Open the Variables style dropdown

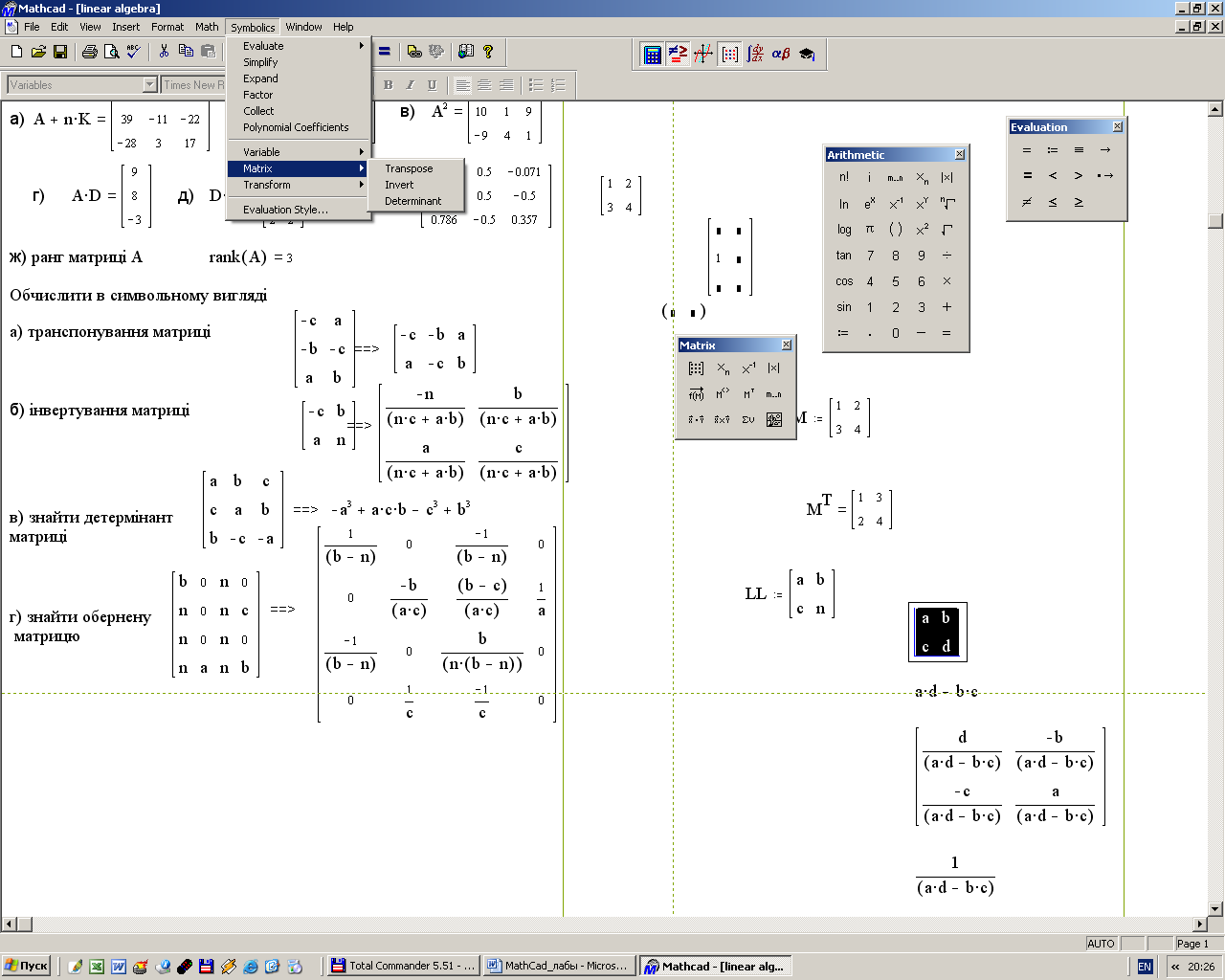coord(149,85)
